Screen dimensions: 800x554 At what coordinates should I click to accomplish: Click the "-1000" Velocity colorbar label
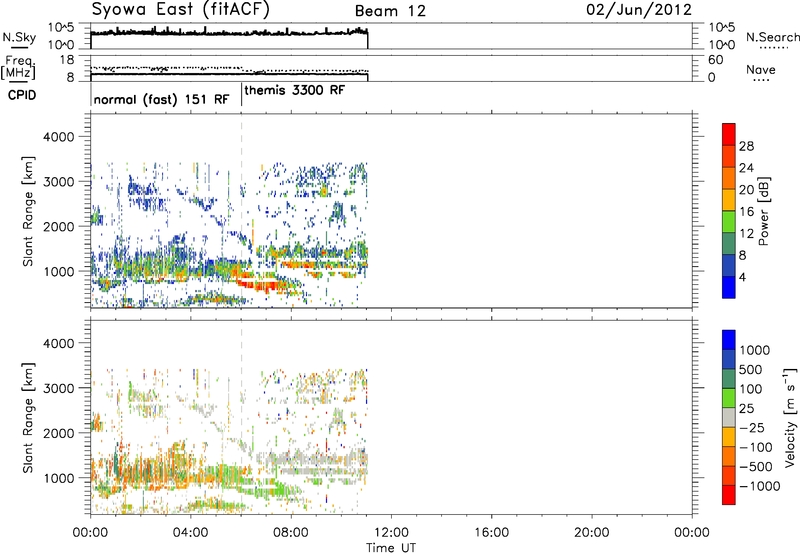pos(759,486)
